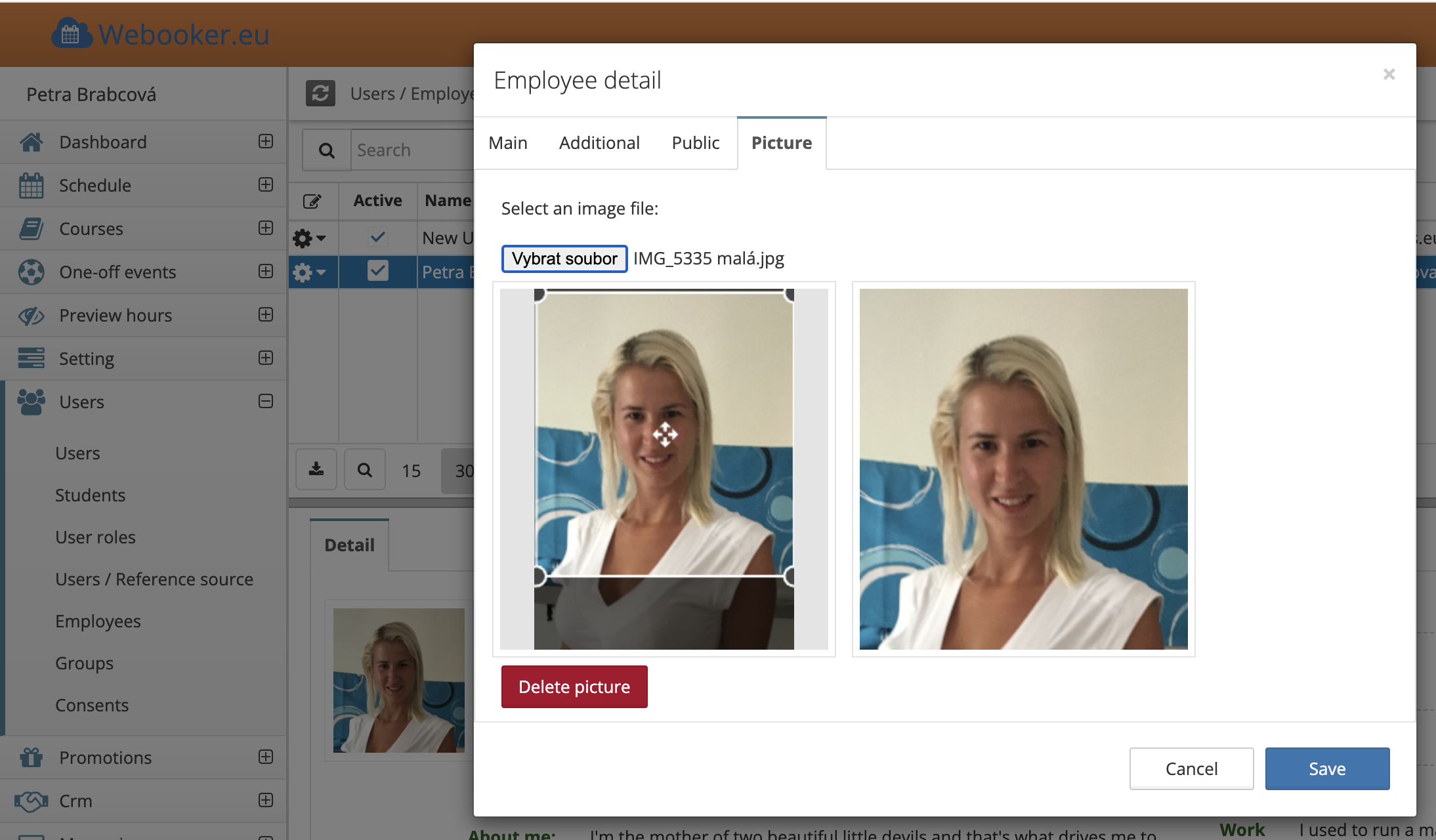This screenshot has width=1436, height=840.
Task: Click the One-off events ball icon
Action: point(31,272)
